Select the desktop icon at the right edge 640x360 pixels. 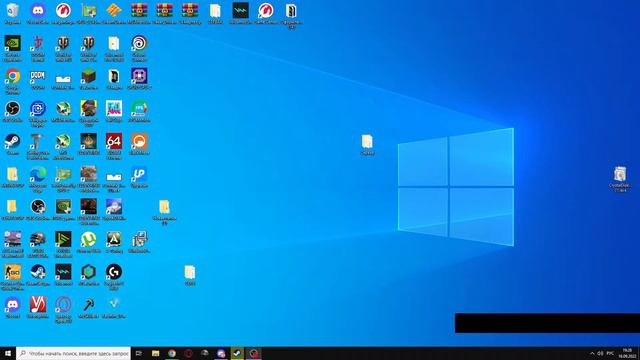point(620,174)
